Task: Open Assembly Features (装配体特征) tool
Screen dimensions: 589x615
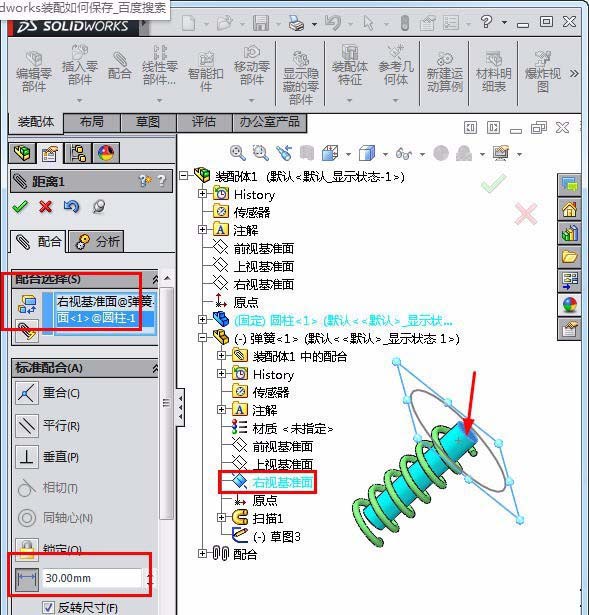Action: (x=350, y=66)
